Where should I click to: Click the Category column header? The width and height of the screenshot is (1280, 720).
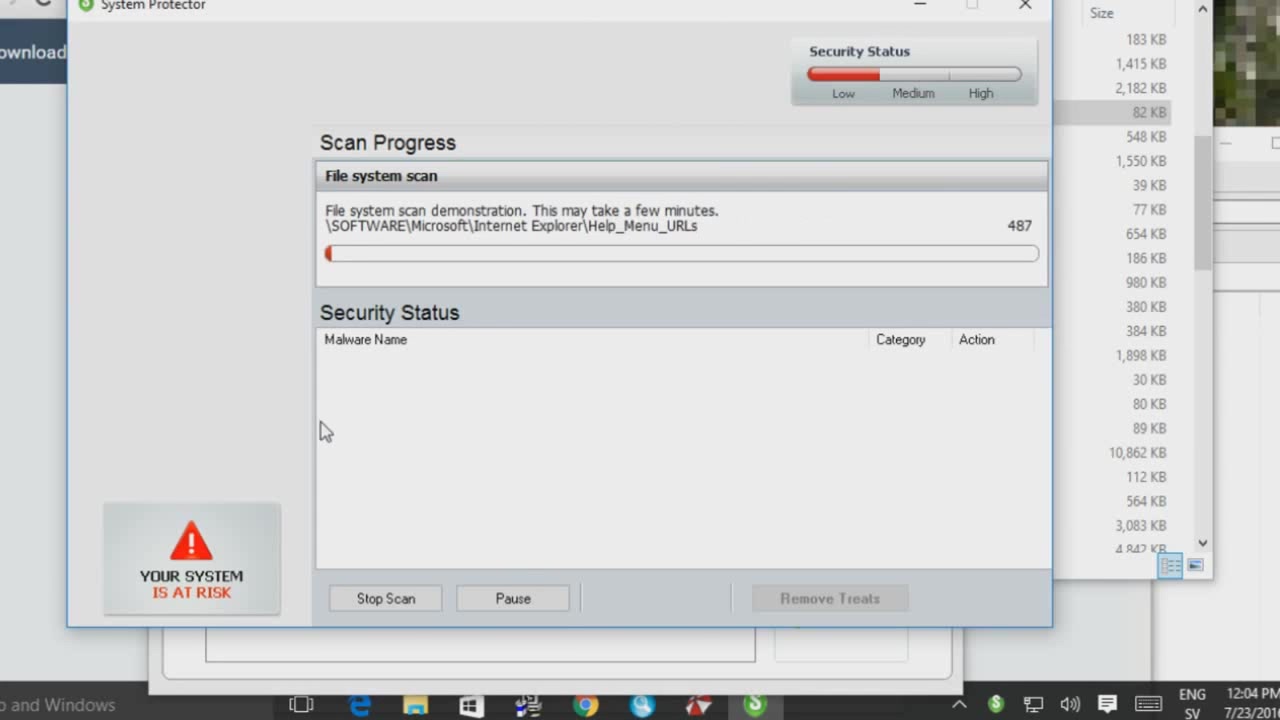pyautogui.click(x=900, y=340)
